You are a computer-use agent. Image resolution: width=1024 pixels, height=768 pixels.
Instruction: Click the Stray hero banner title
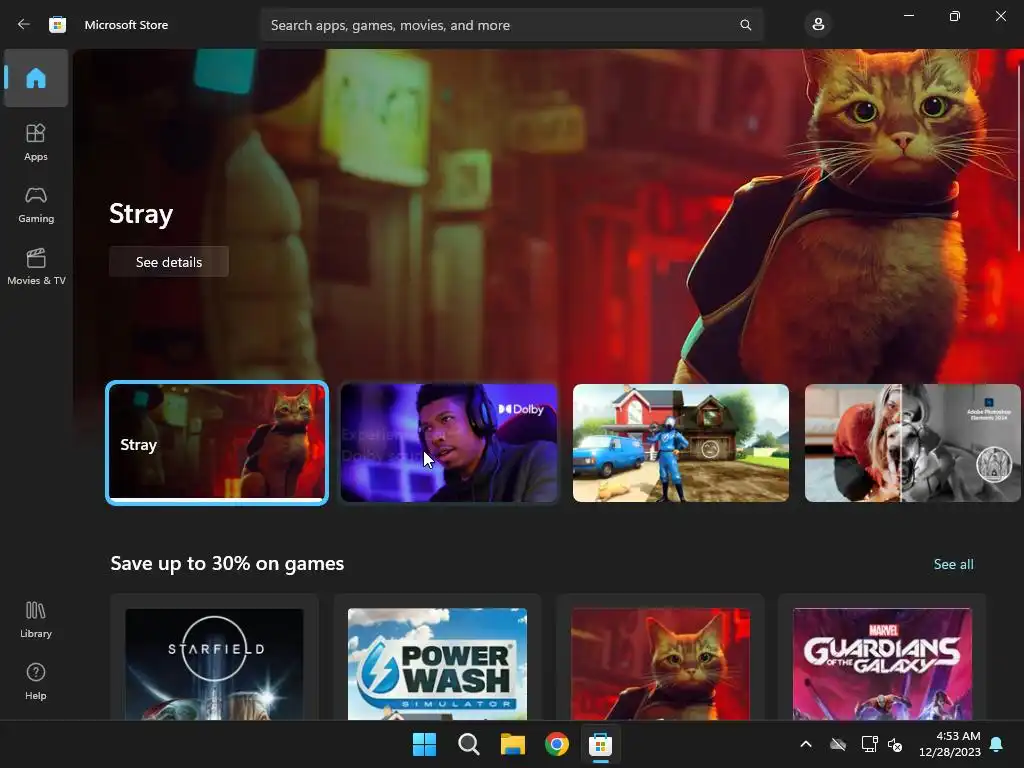141,214
